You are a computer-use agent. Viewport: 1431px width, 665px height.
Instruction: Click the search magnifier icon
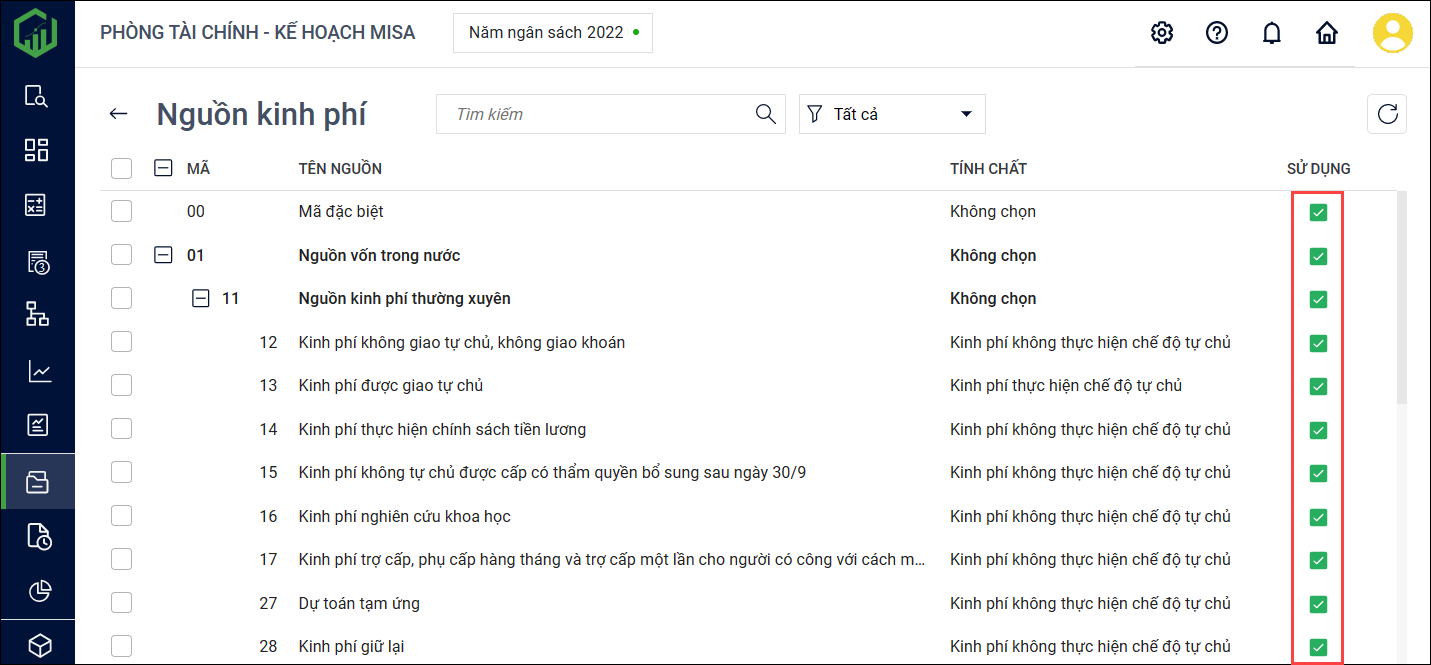765,114
